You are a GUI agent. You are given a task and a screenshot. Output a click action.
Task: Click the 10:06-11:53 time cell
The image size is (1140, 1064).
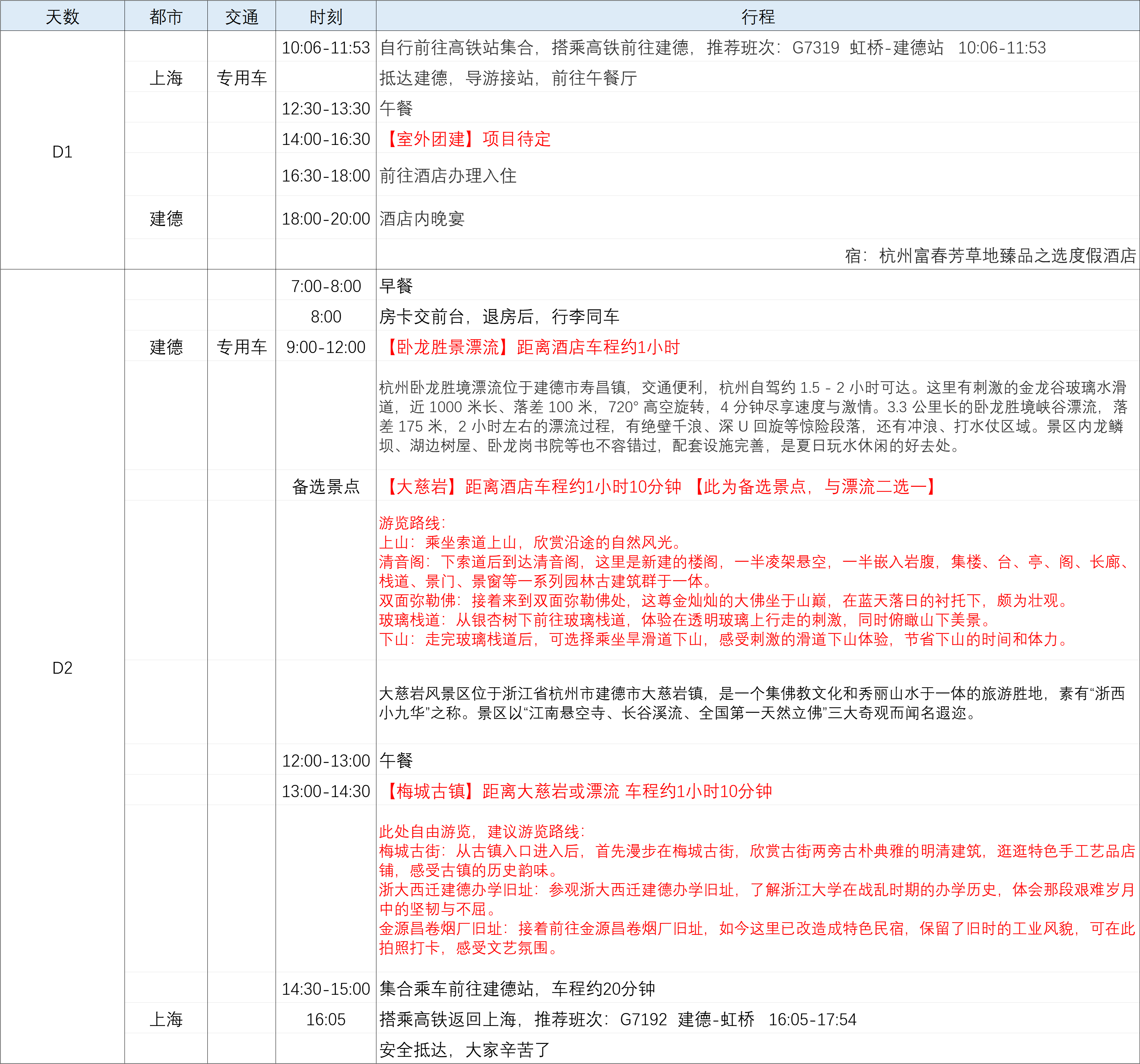(325, 48)
